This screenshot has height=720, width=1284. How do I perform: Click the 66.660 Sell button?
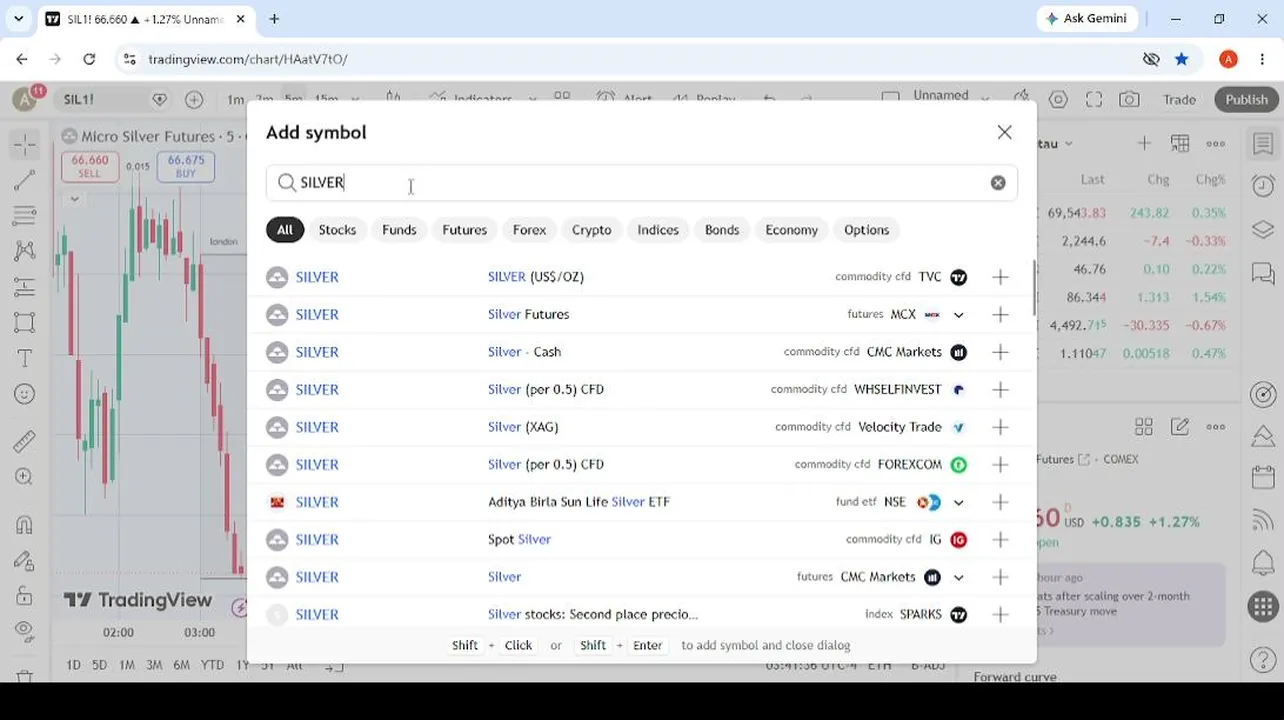click(x=90, y=166)
